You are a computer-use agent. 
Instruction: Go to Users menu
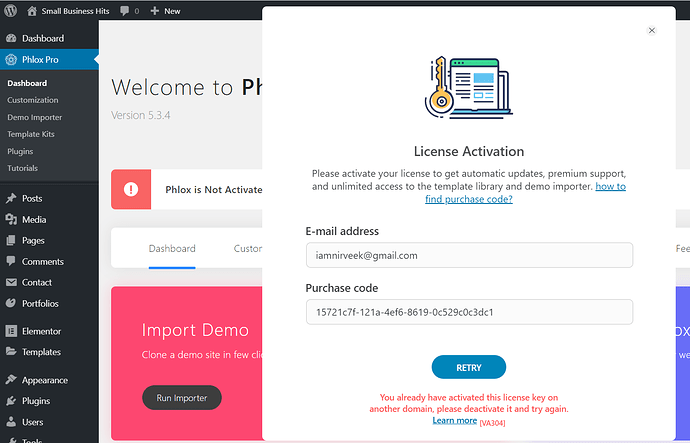coord(33,422)
